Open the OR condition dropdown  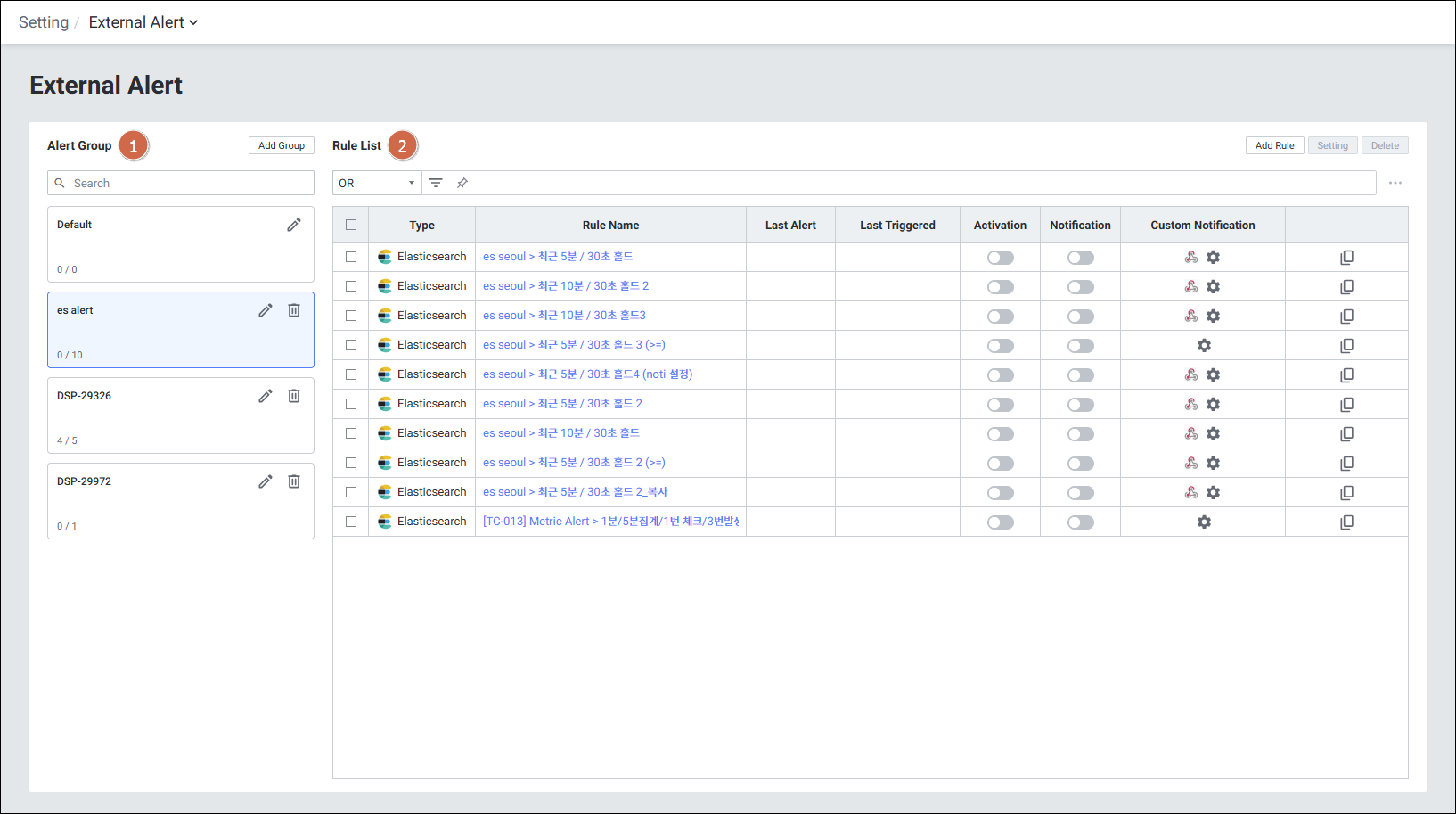click(x=376, y=183)
